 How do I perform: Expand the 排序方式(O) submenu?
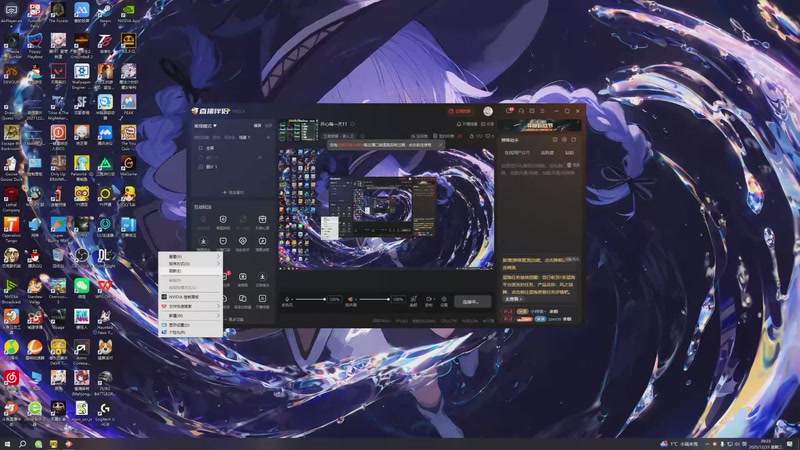(x=190, y=264)
